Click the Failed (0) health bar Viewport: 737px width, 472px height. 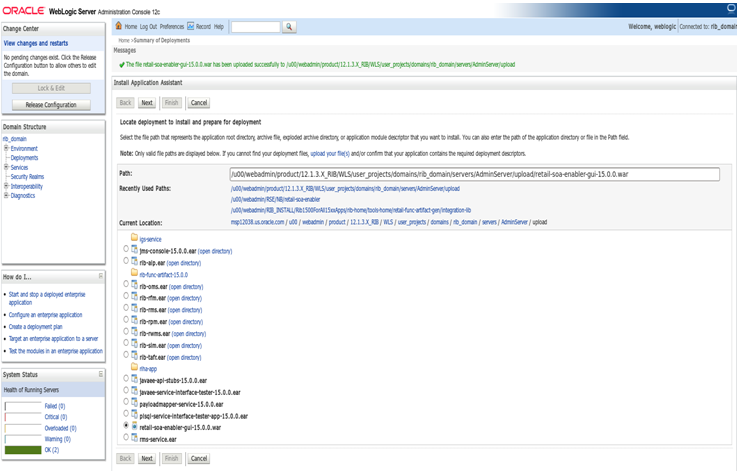23,406
